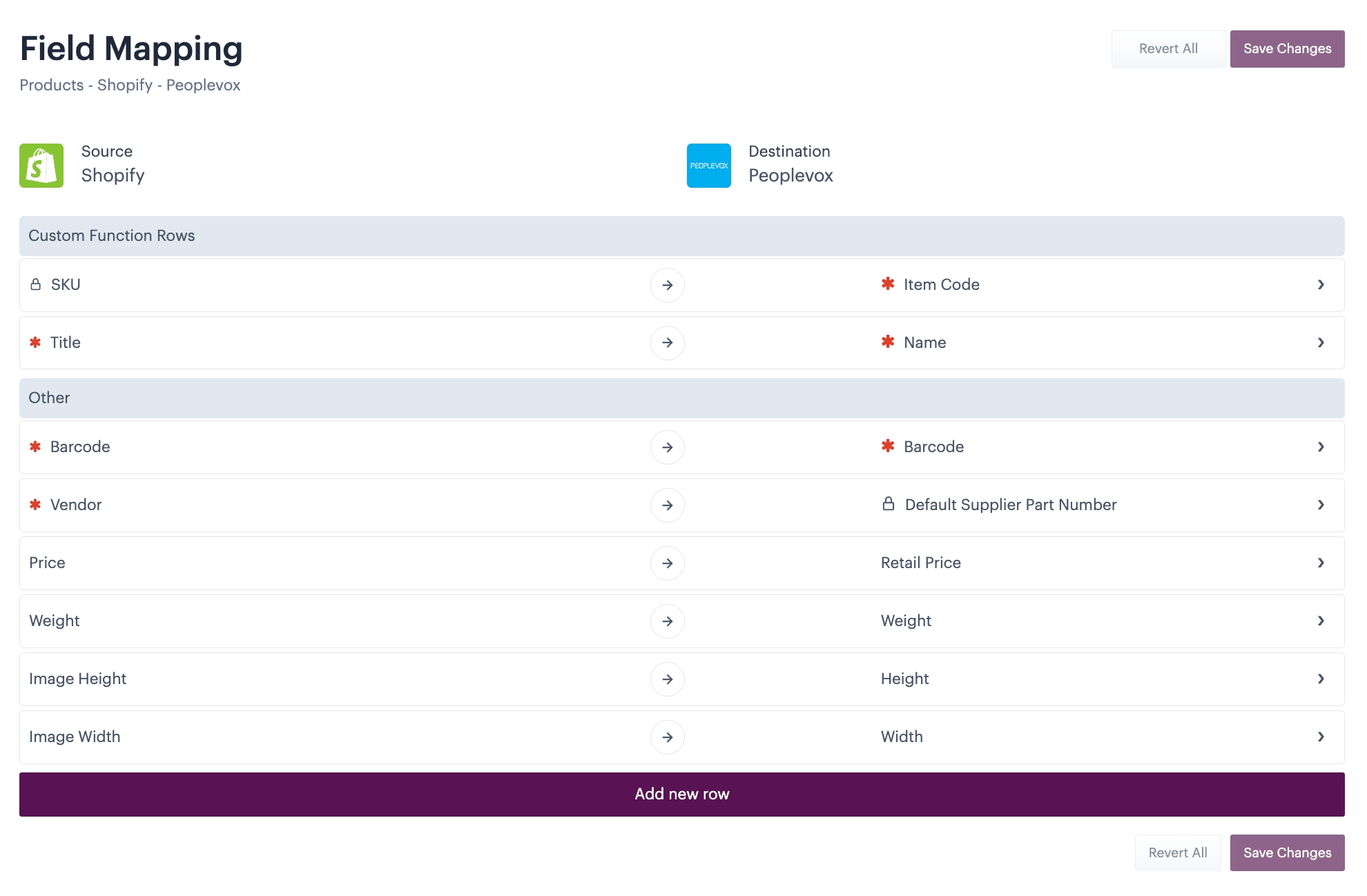Expand the Retail Price row chevron
1367x896 pixels.
(1320, 563)
